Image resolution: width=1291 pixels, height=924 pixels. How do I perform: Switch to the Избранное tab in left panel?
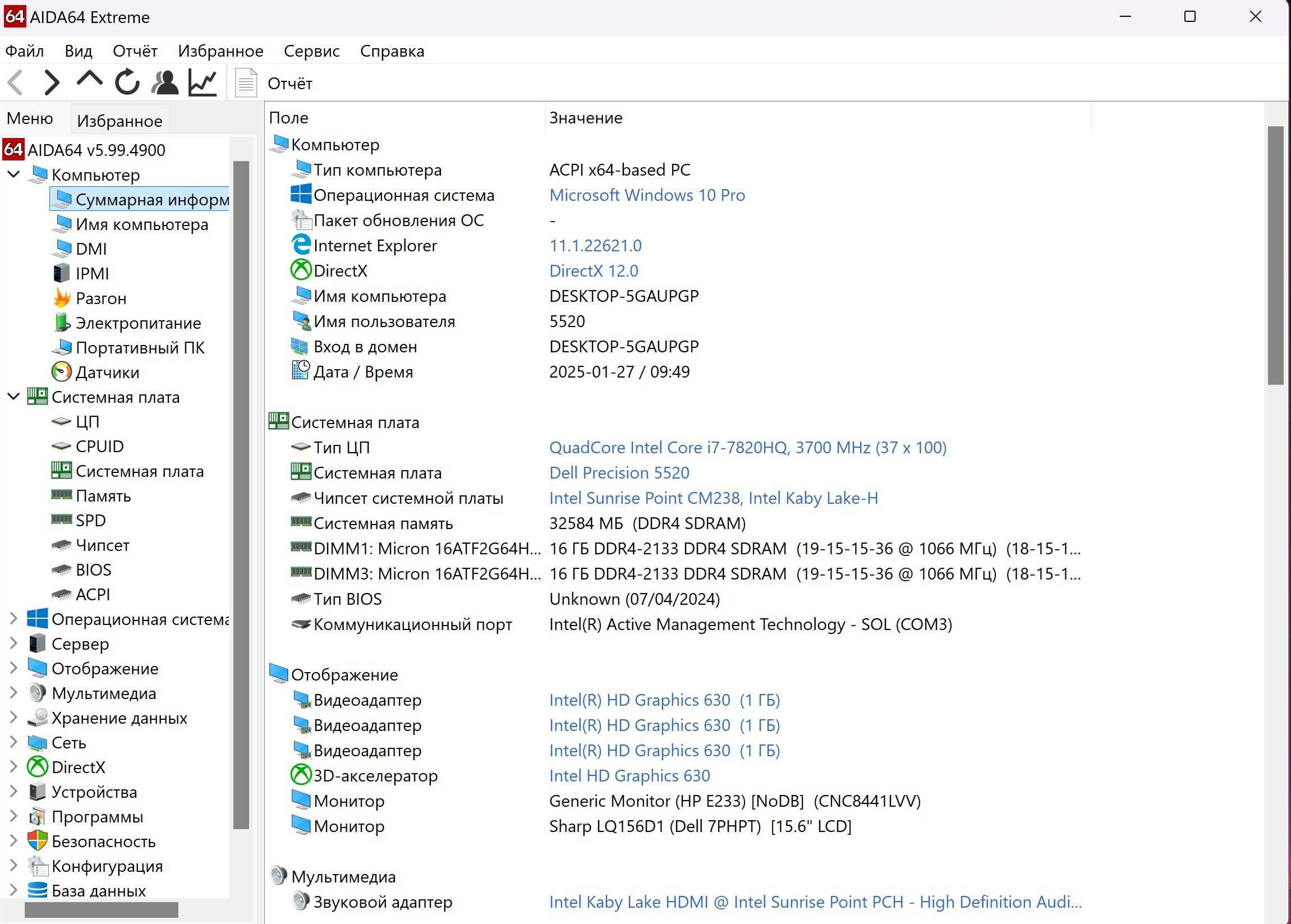[x=120, y=121]
